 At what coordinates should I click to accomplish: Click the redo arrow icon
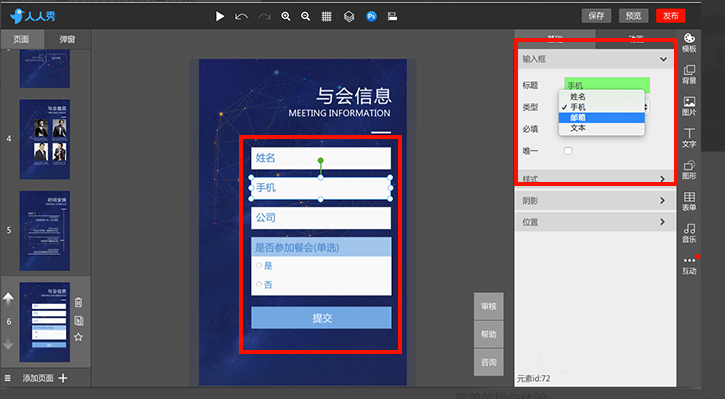pos(264,17)
